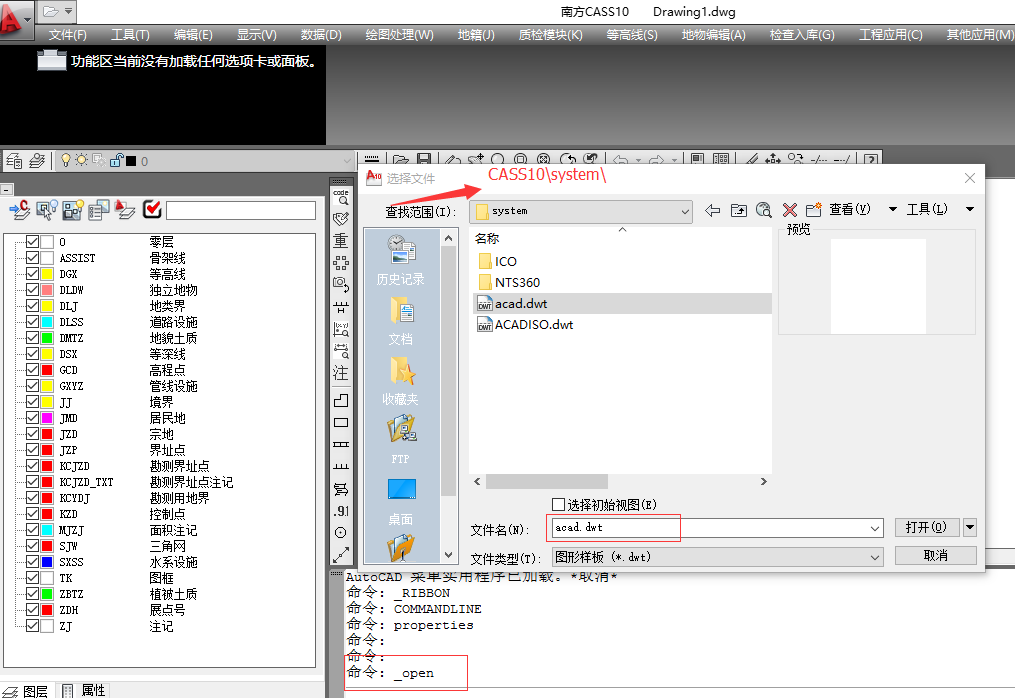This screenshot has height=698, width=1015.
Task: Click the .91 elevation point tool
Action: coord(340,511)
